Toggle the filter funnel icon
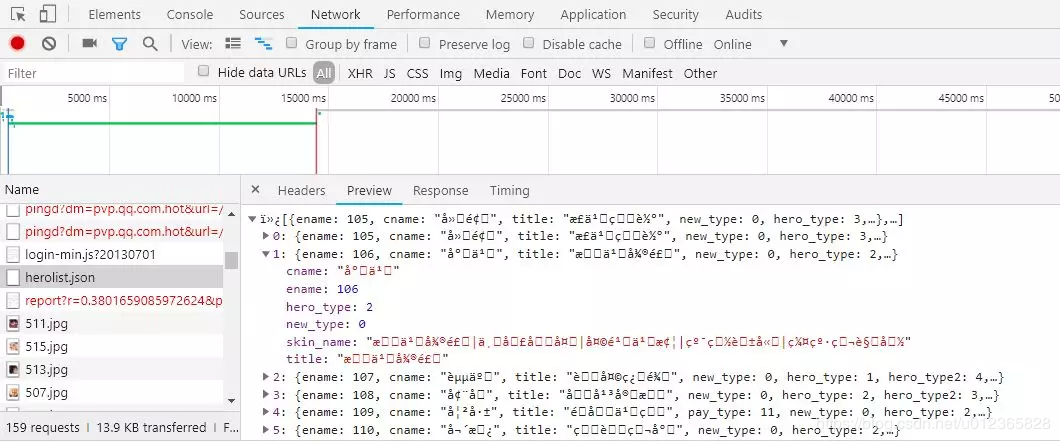Viewport: 1060px width, 442px height. (x=120, y=44)
